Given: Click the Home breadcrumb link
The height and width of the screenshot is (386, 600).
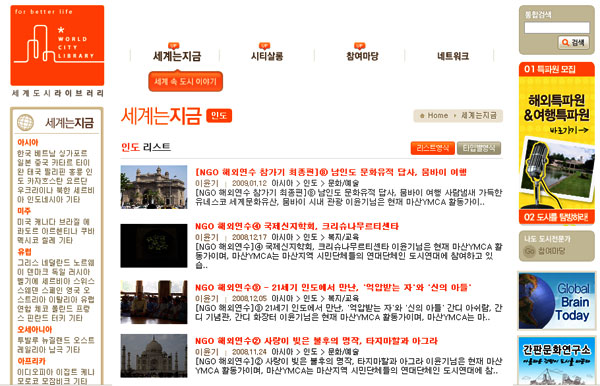Looking at the screenshot, I should pos(438,115).
